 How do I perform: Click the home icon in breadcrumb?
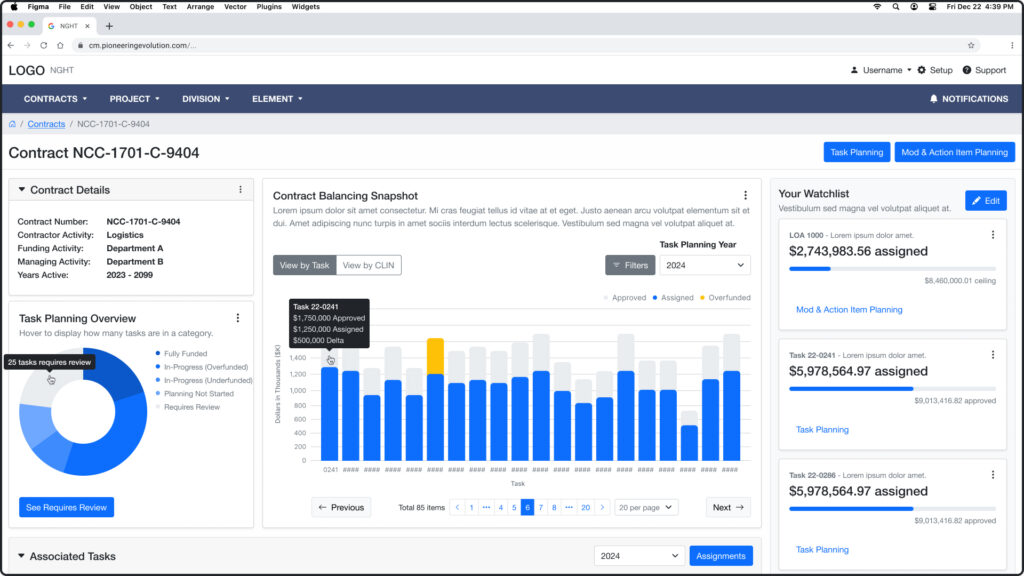[x=12, y=124]
